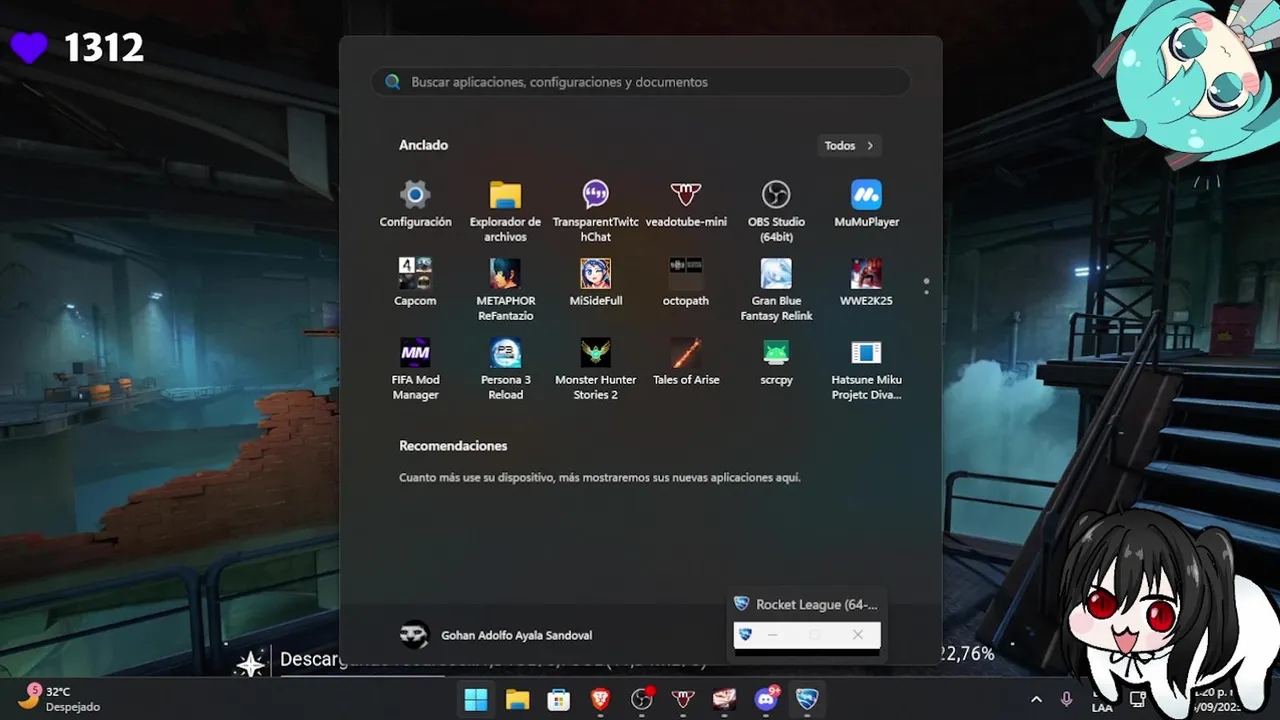Open Brave browser from the taskbar

click(x=600, y=700)
